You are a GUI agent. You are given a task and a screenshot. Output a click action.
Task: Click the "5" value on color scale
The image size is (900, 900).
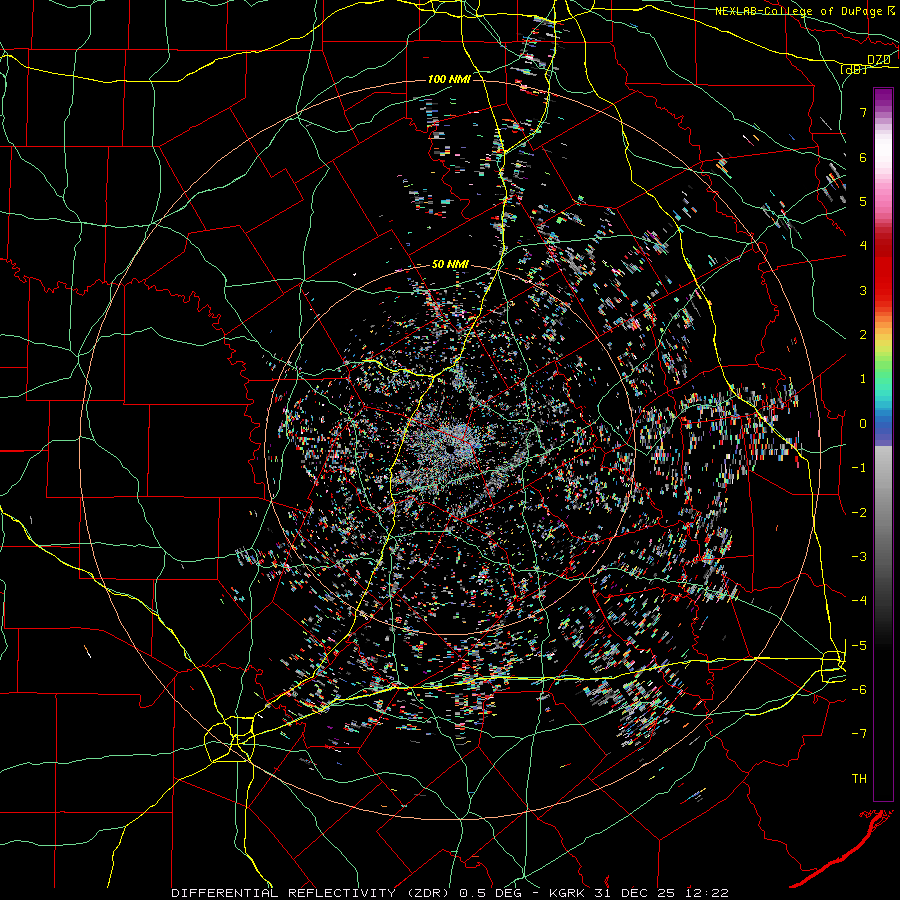click(x=863, y=201)
